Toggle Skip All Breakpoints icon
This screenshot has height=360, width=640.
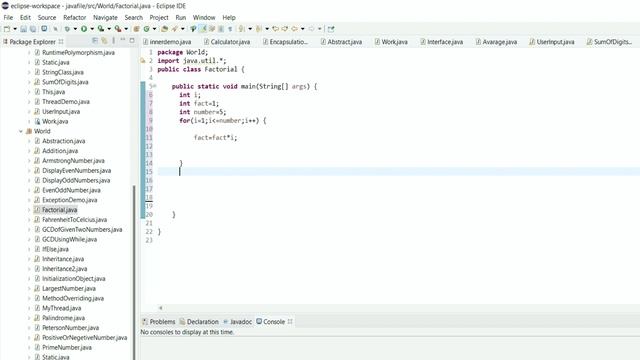(x=56, y=29)
